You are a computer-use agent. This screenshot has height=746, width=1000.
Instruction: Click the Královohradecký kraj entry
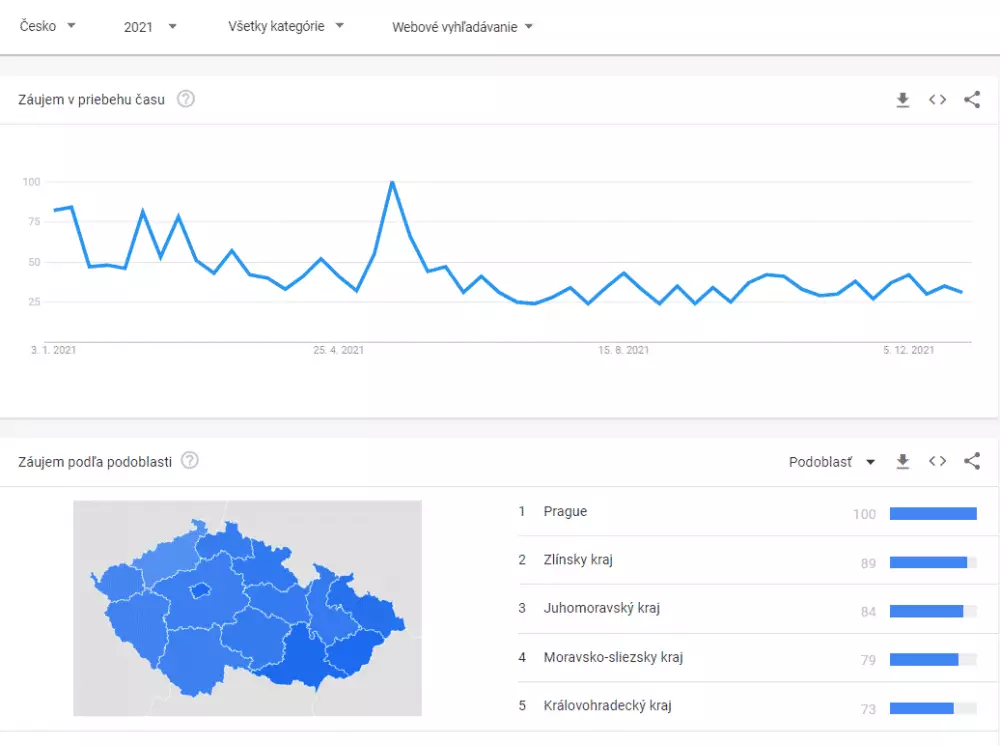pyautogui.click(x=608, y=705)
